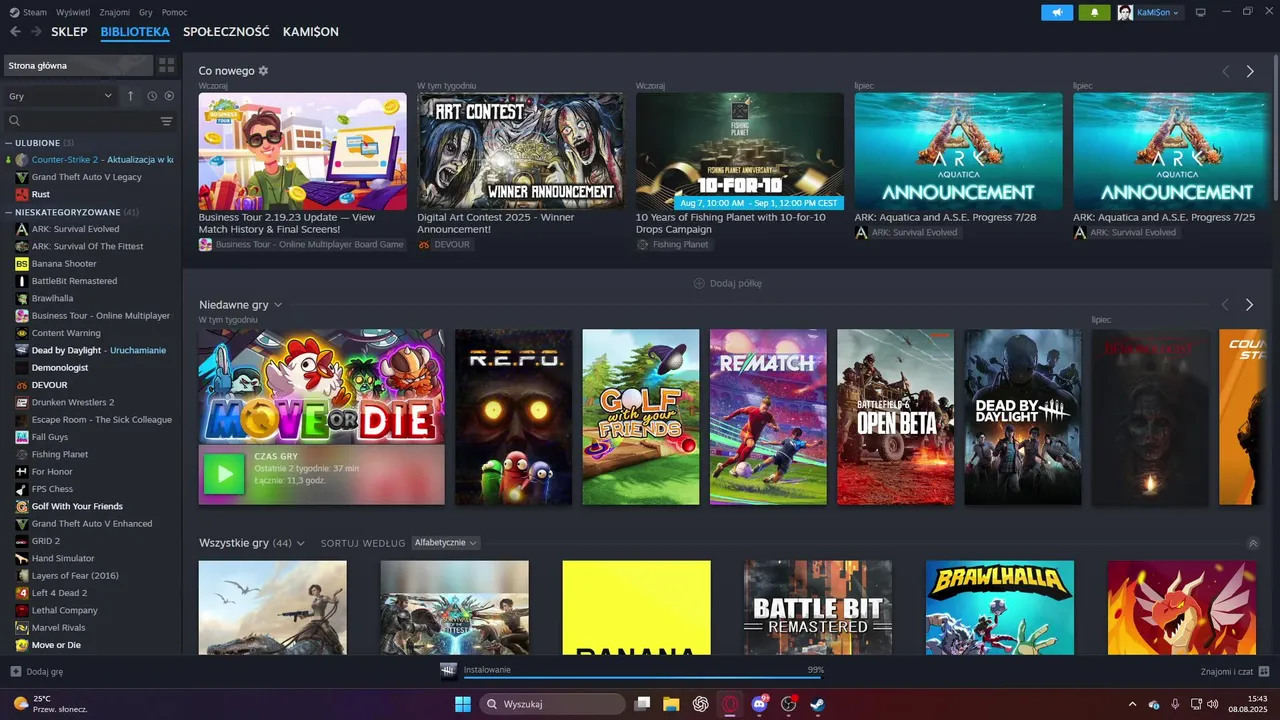1280x720 pixels.
Task: Go forward with the navigation arrow
Action: (36, 32)
